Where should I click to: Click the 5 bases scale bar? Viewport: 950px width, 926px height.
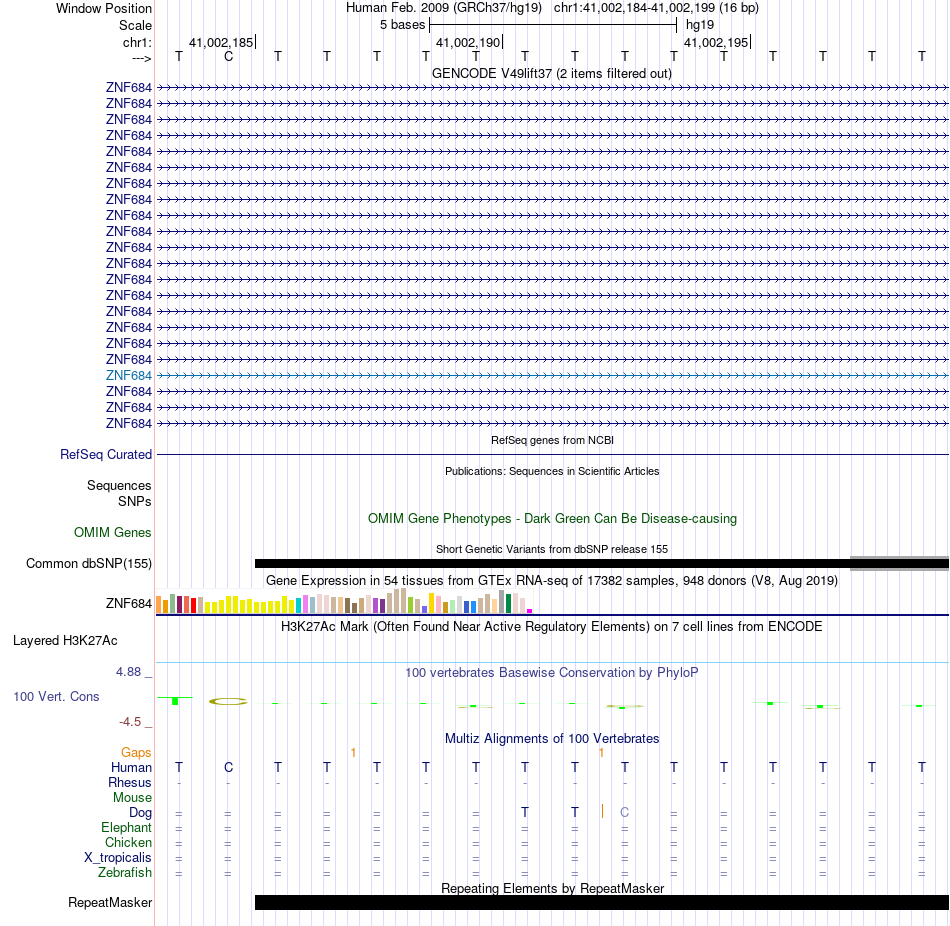point(553,25)
